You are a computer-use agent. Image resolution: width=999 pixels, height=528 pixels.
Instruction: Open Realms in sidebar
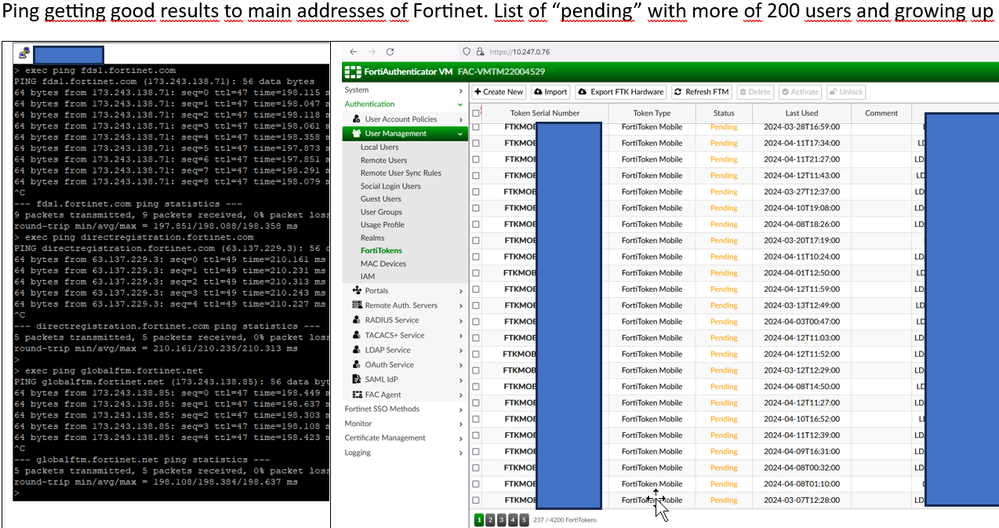point(372,238)
